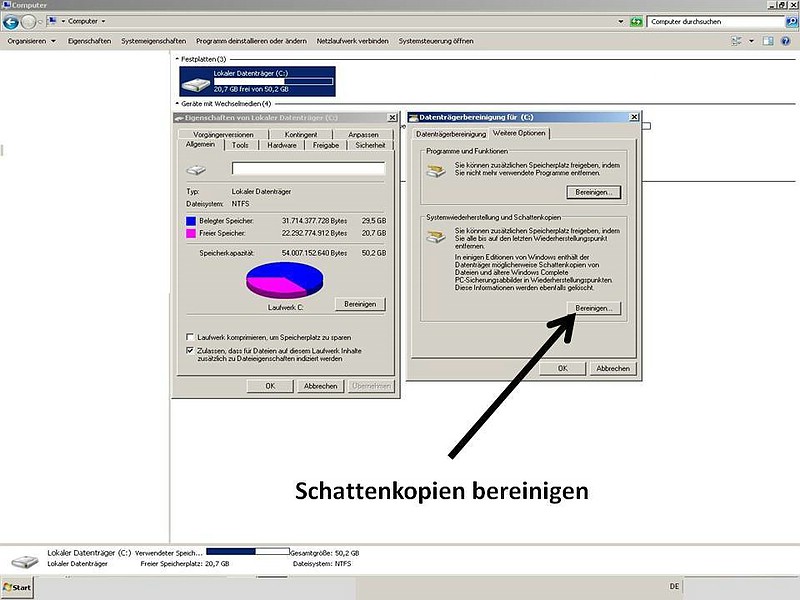Image resolution: width=800 pixels, height=600 pixels.
Task: Select the Weitere Optionen tab
Action: coord(519,133)
